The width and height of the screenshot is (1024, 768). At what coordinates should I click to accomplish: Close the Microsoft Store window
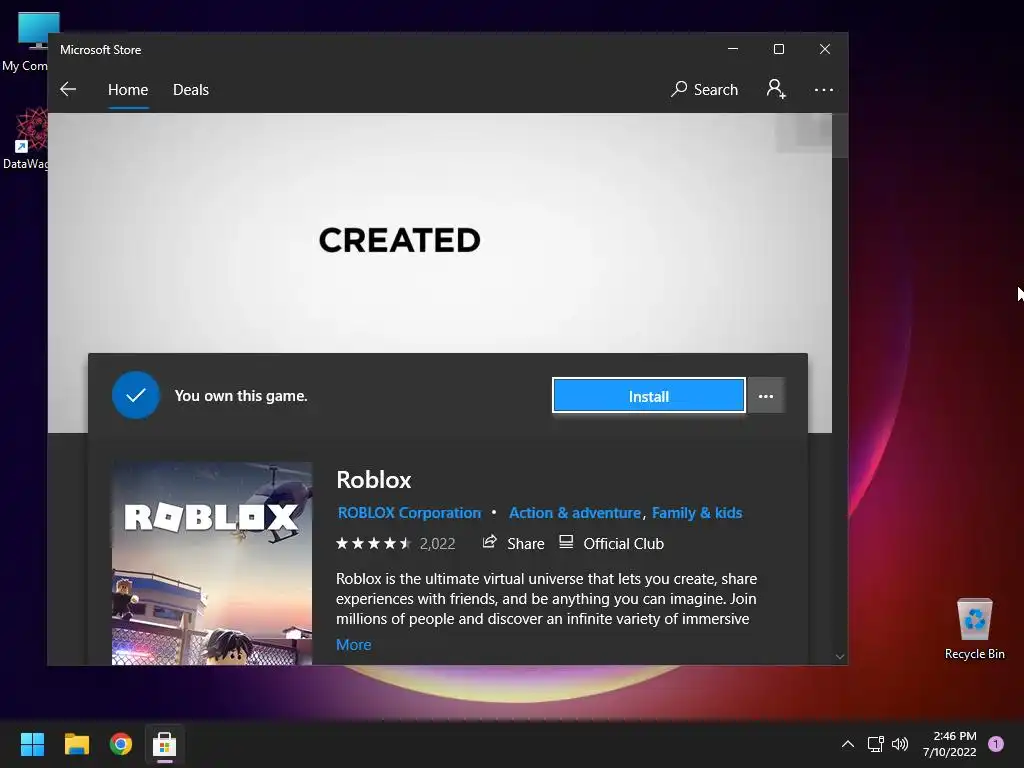coord(825,49)
